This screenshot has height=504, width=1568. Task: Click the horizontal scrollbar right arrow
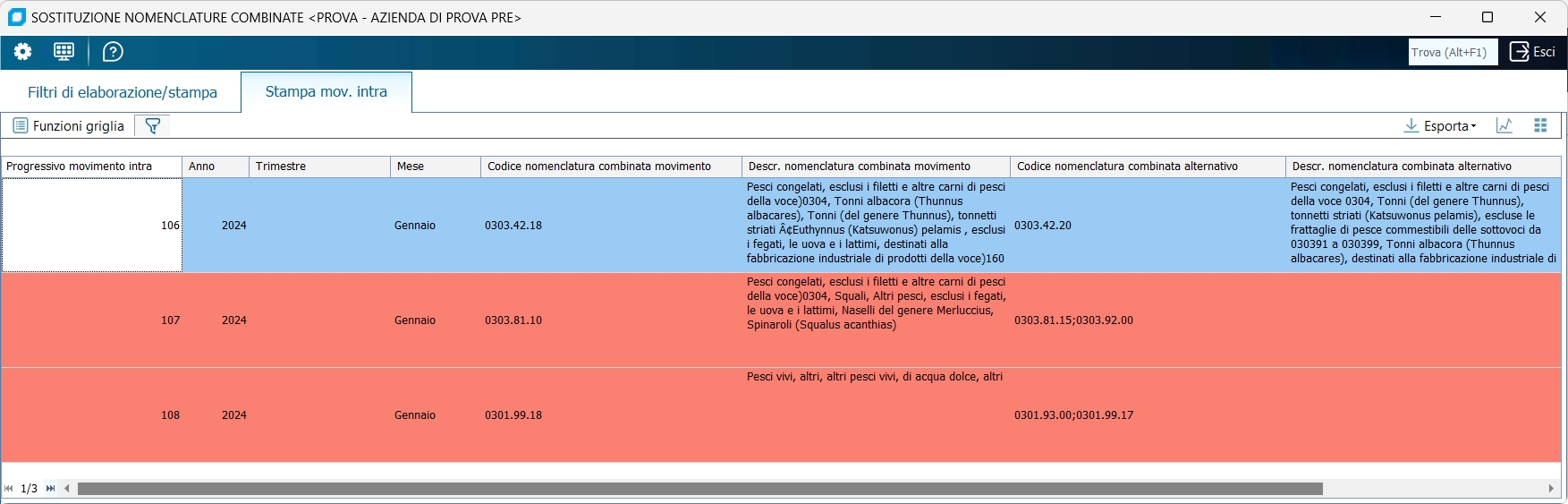[1551, 489]
